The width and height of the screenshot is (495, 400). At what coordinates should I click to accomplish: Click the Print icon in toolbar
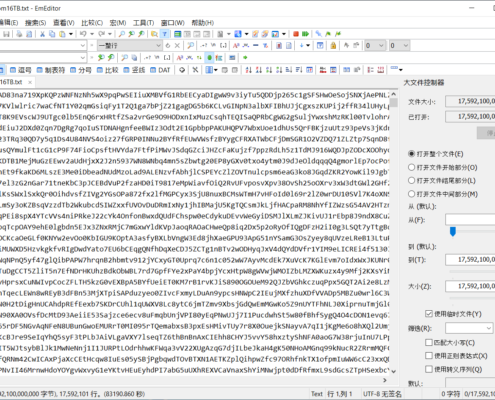click(x=19, y=34)
